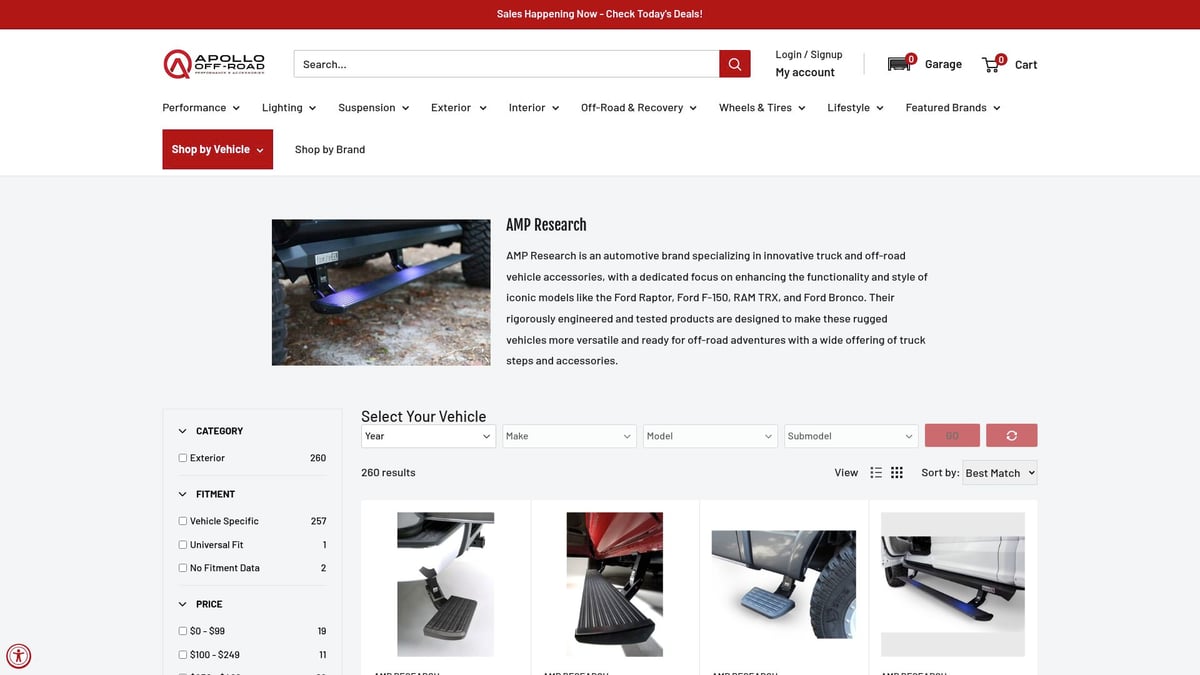Image resolution: width=1200 pixels, height=675 pixels.
Task: Check the Exterior category filter
Action: pos(183,458)
